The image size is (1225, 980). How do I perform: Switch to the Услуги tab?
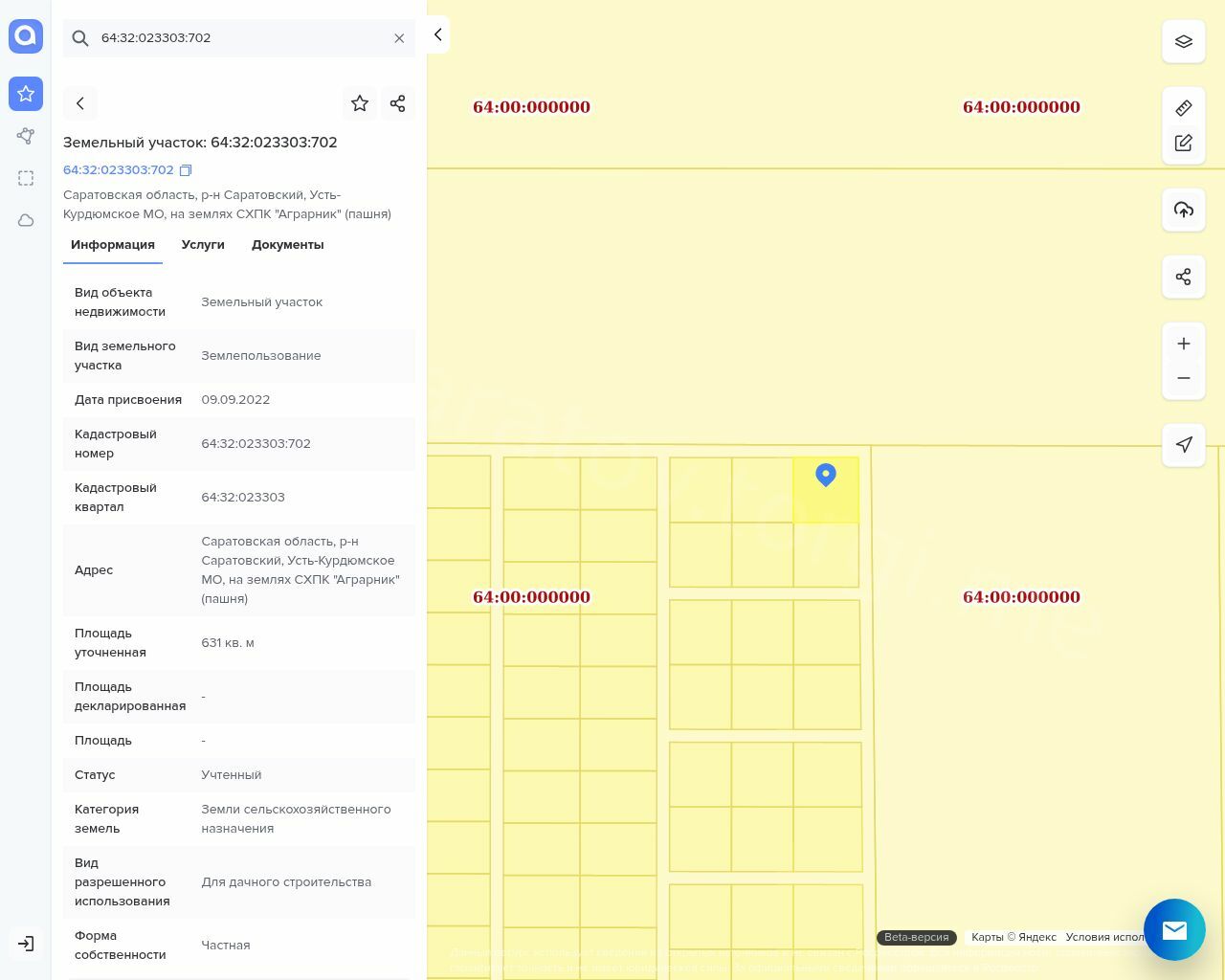[x=203, y=245]
